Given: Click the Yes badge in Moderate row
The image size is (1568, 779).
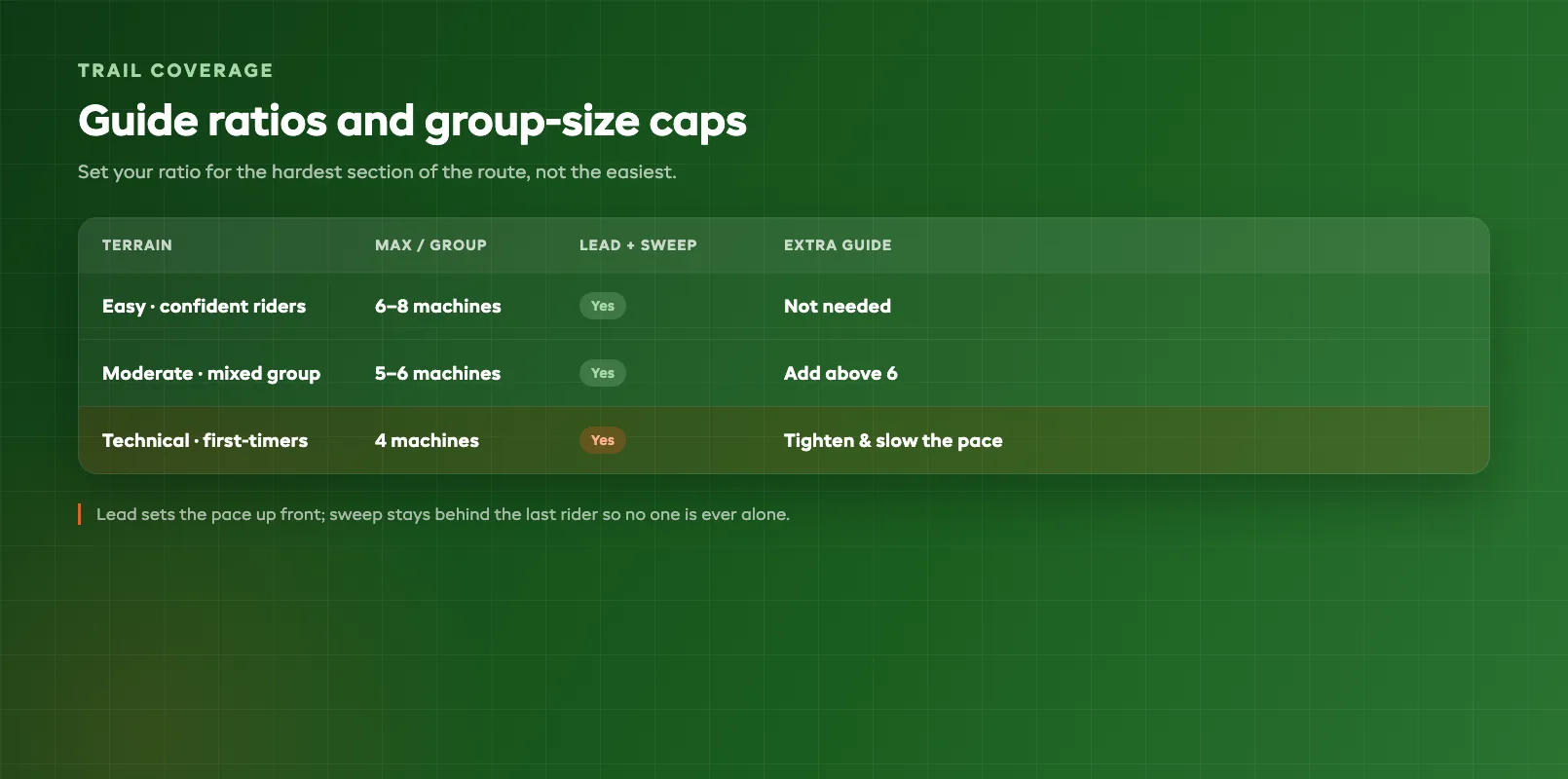Looking at the screenshot, I should (603, 373).
